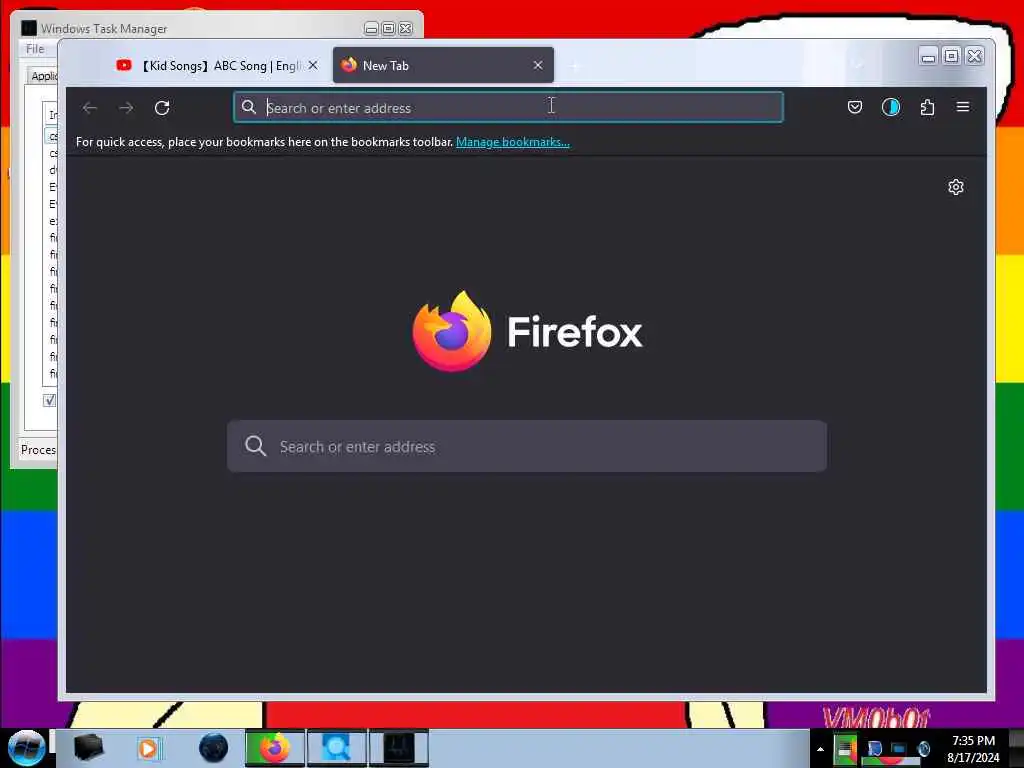Click the Firefox back arrow
Screen dimensions: 1024x768
click(x=90, y=108)
